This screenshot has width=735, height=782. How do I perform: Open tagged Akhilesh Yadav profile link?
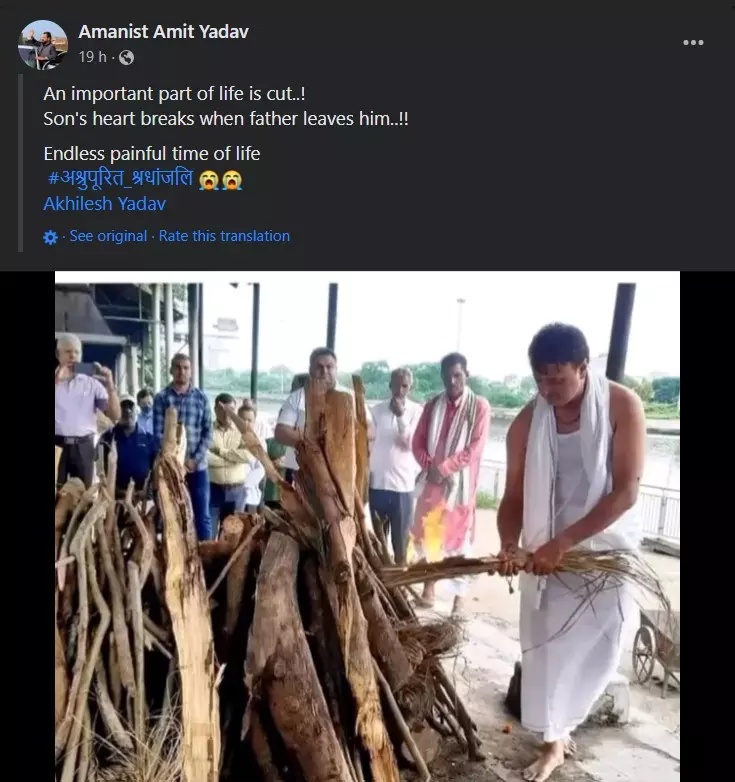[104, 203]
